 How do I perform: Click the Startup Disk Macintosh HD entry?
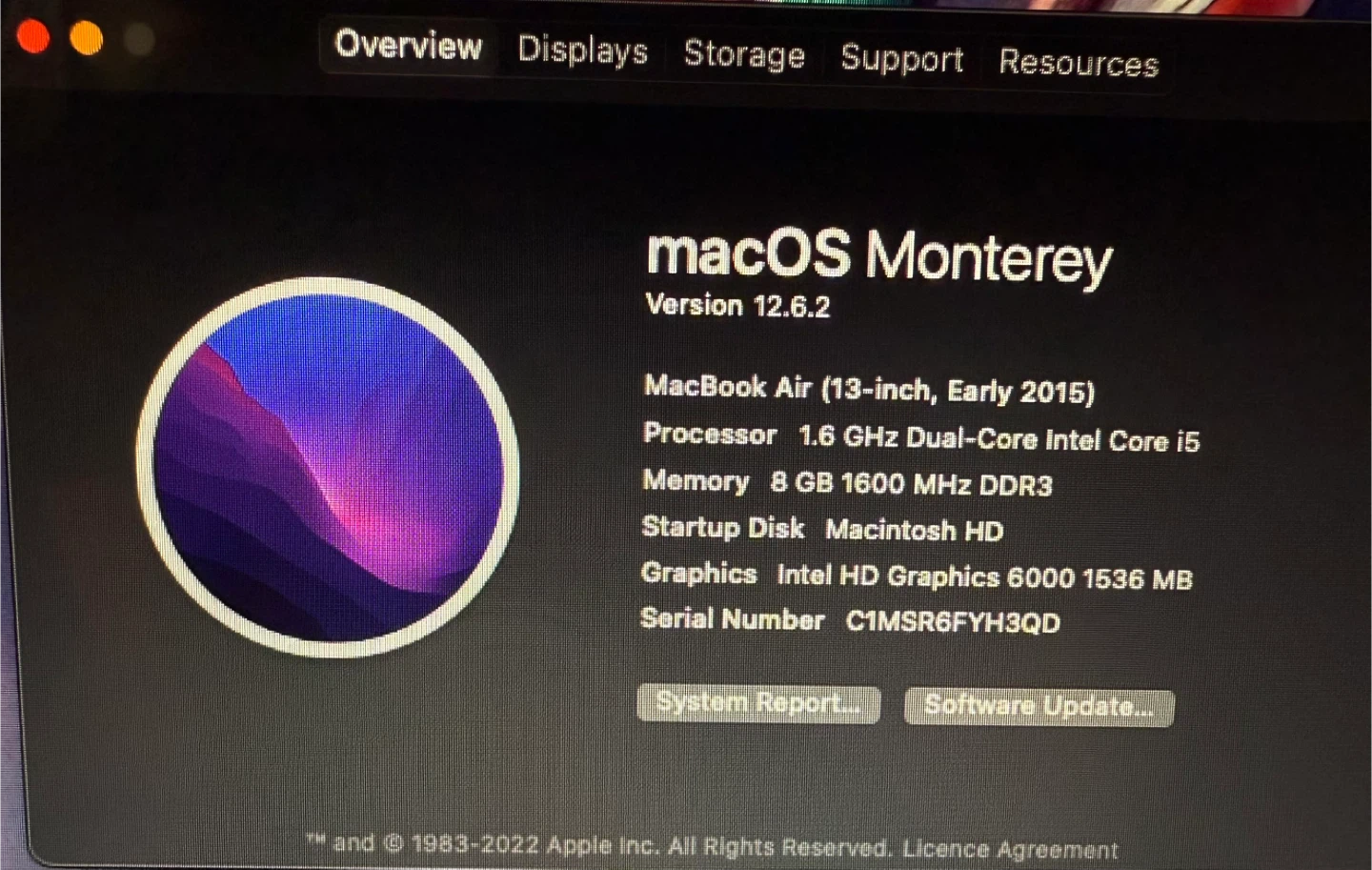822,529
